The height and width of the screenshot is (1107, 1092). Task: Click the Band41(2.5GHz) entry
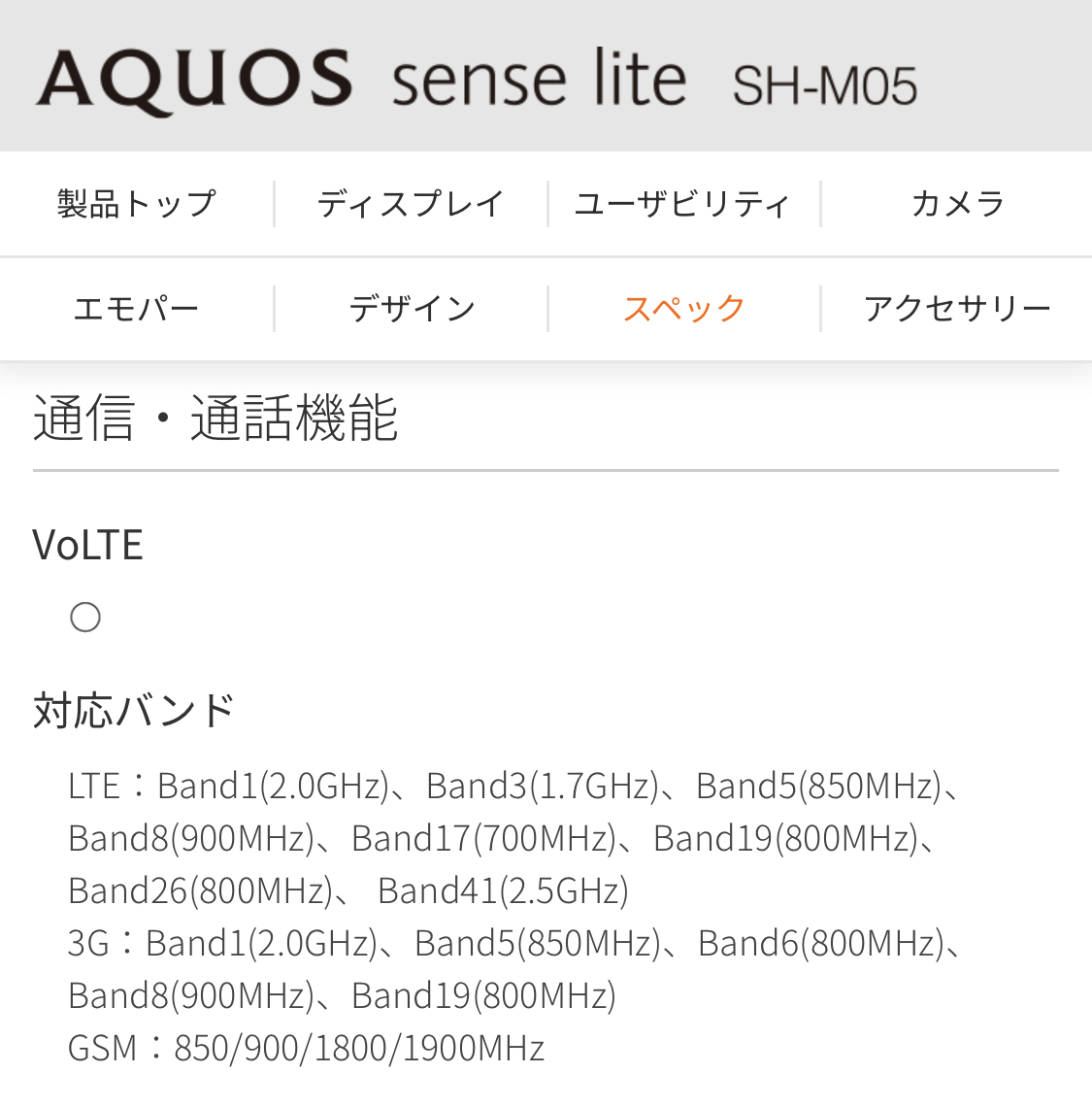(503, 890)
